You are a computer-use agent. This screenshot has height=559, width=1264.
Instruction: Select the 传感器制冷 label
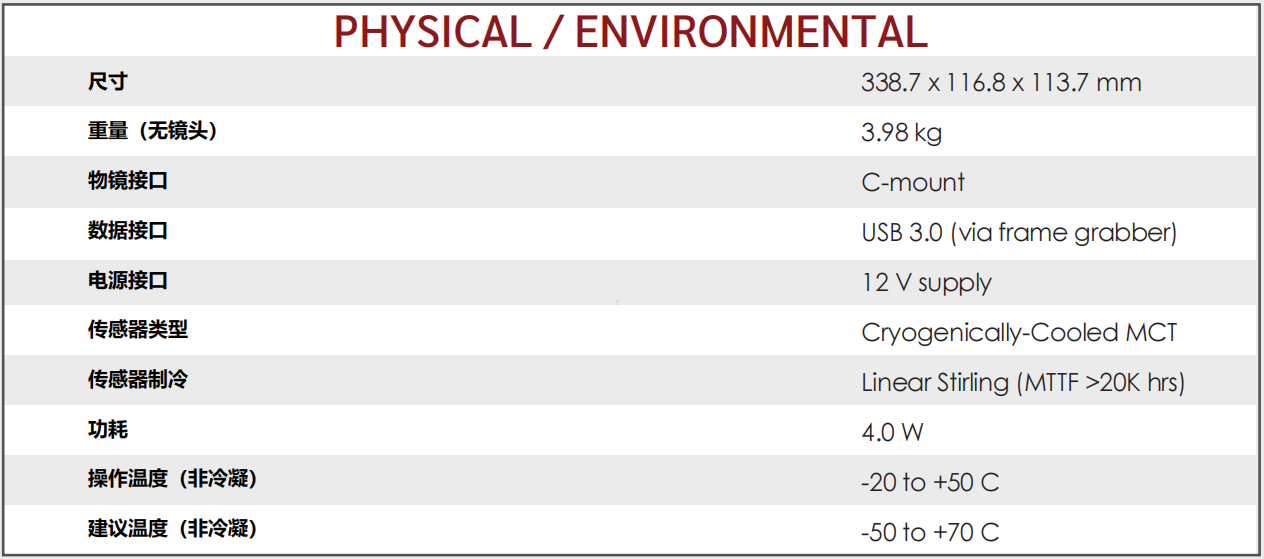pyautogui.click(x=138, y=380)
